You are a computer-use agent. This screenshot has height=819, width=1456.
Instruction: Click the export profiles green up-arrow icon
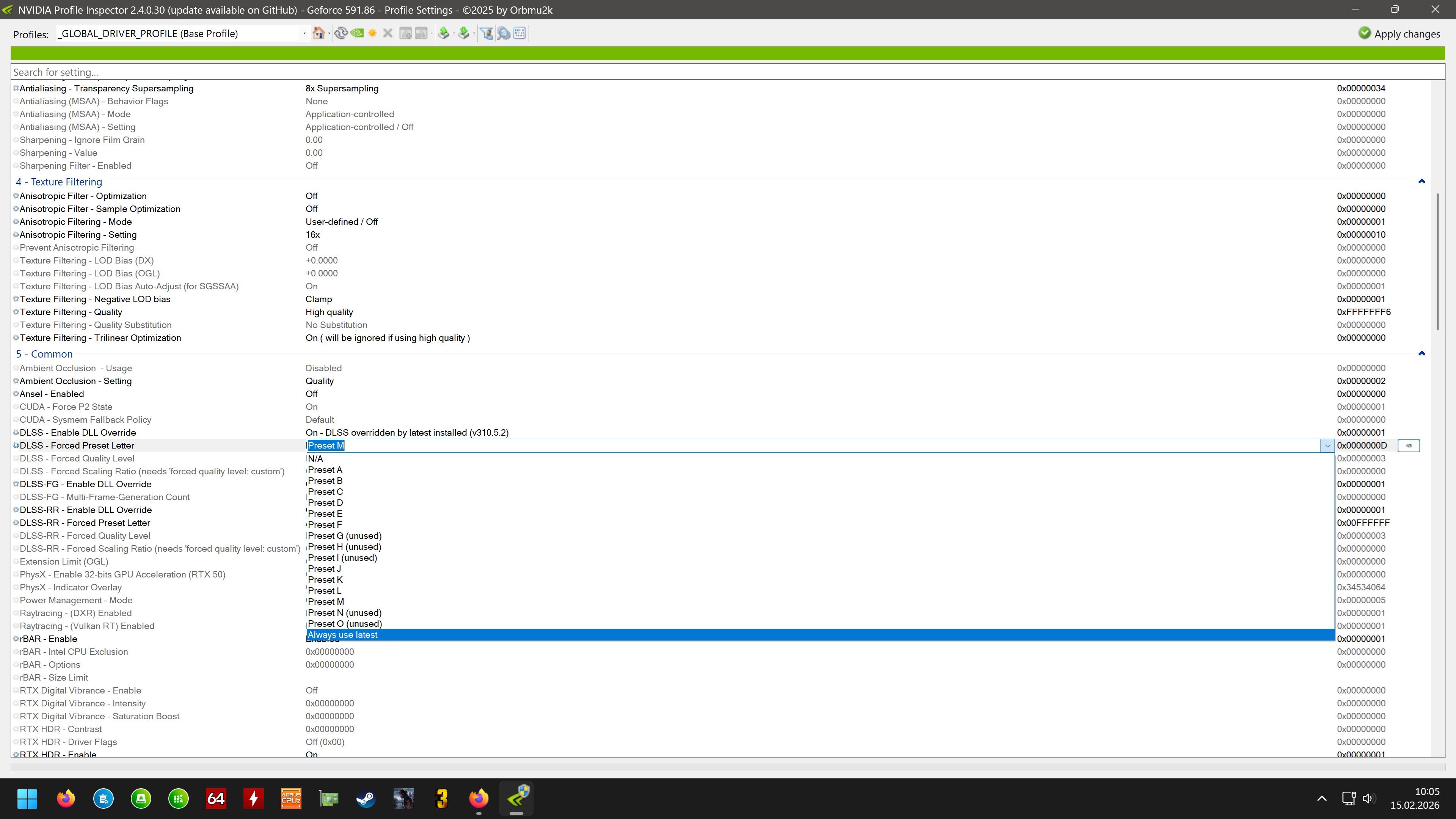click(x=444, y=33)
